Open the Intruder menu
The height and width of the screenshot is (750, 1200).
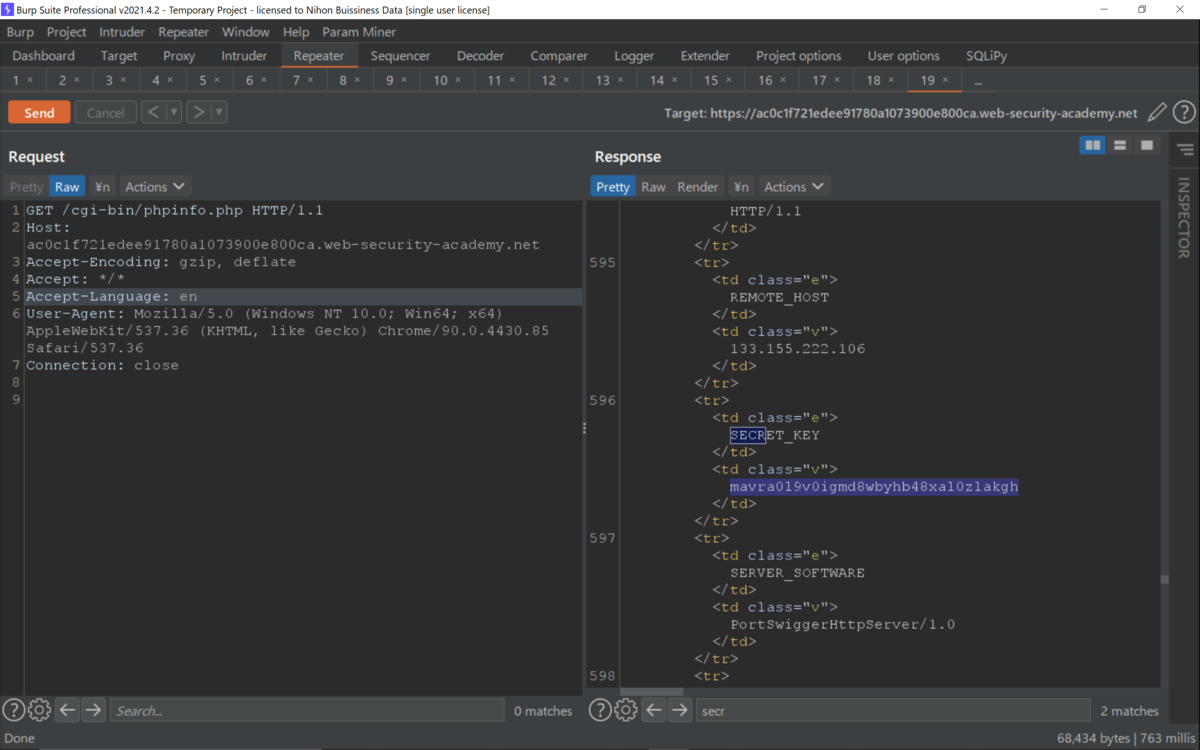click(x=122, y=32)
